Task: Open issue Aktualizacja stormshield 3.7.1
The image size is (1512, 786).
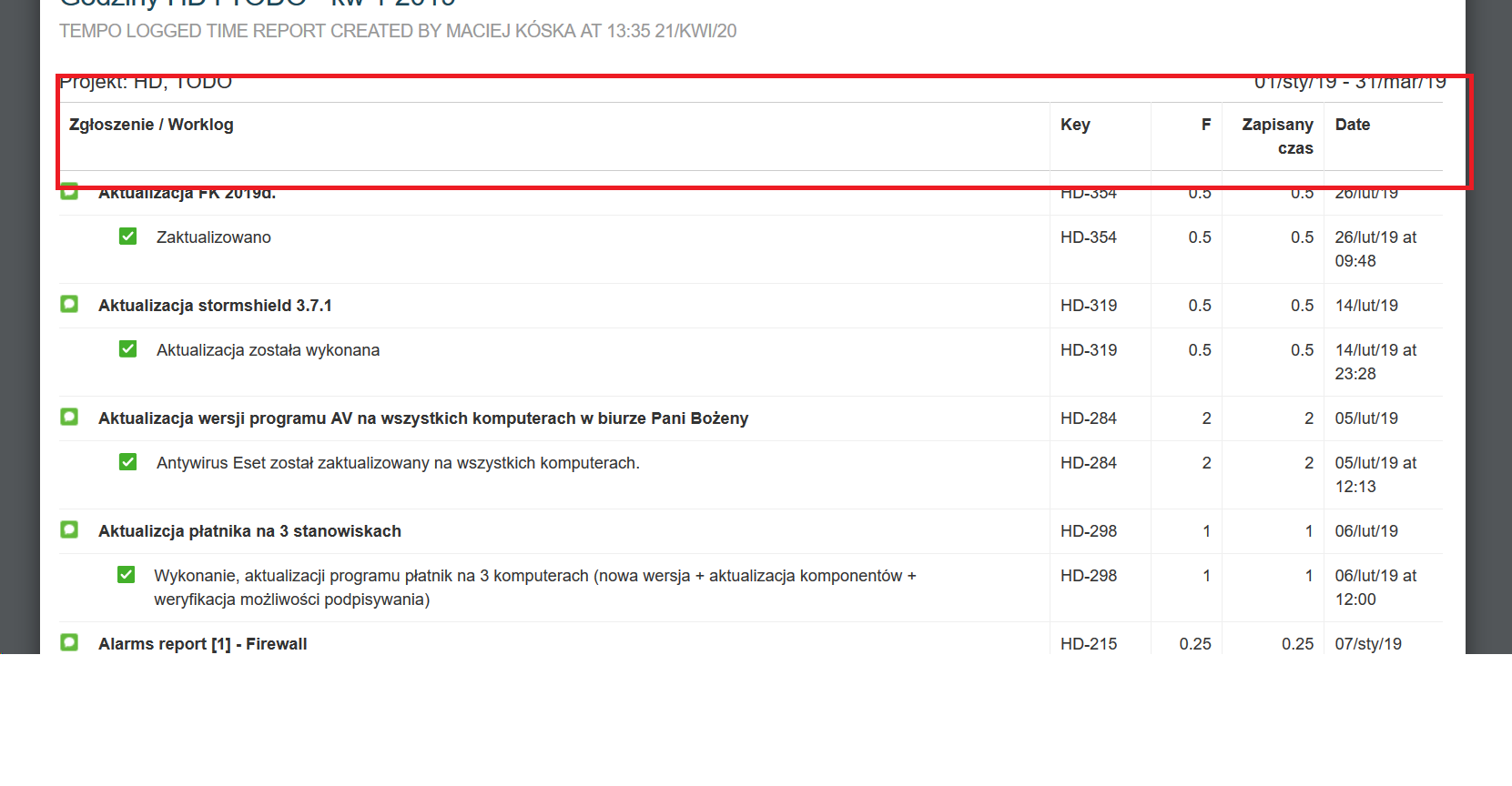Action: pyautogui.click(x=215, y=306)
